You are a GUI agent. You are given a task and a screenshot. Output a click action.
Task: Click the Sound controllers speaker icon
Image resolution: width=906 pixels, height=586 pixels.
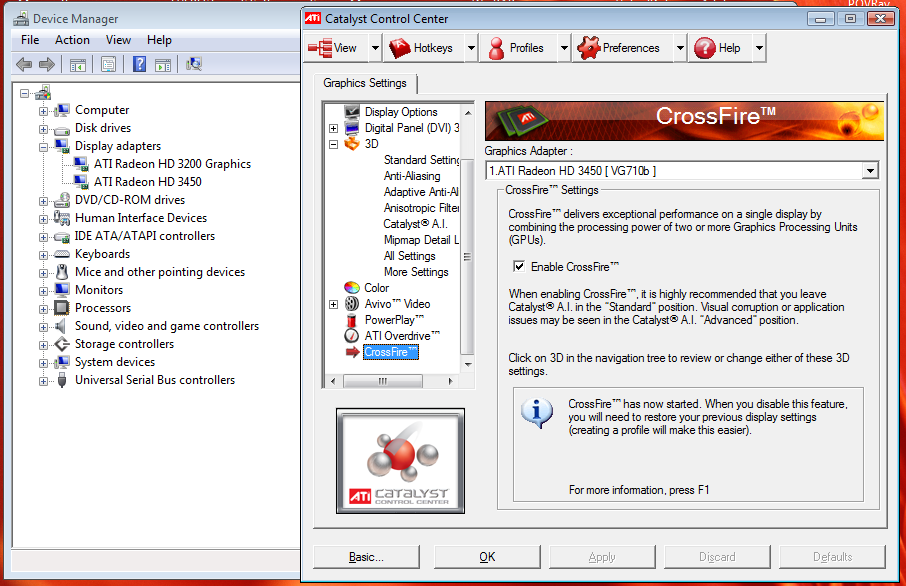[x=60, y=326]
